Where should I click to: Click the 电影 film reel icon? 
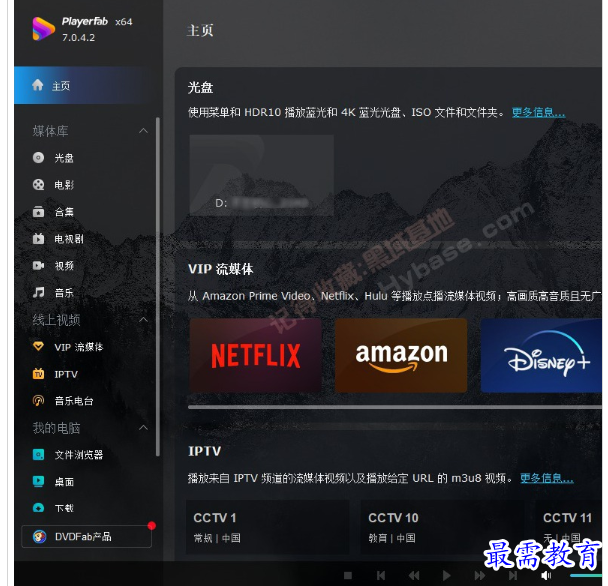[38, 185]
